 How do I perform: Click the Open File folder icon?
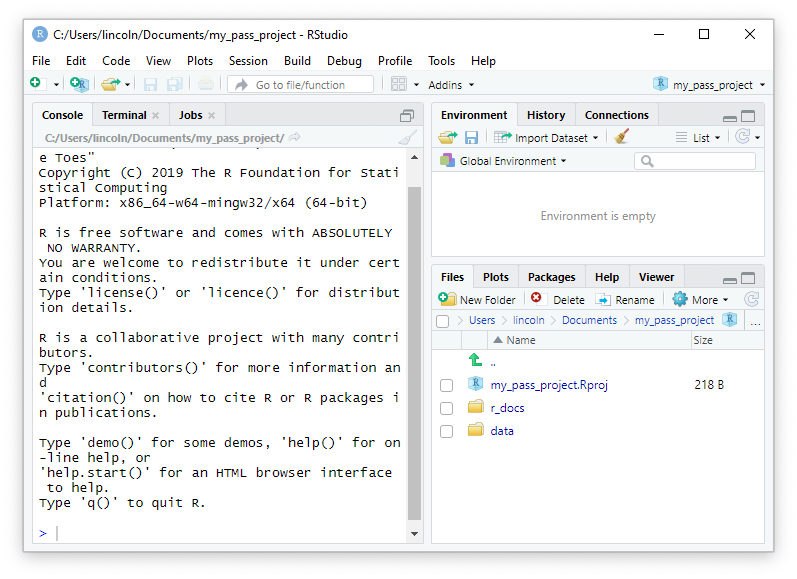click(110, 84)
